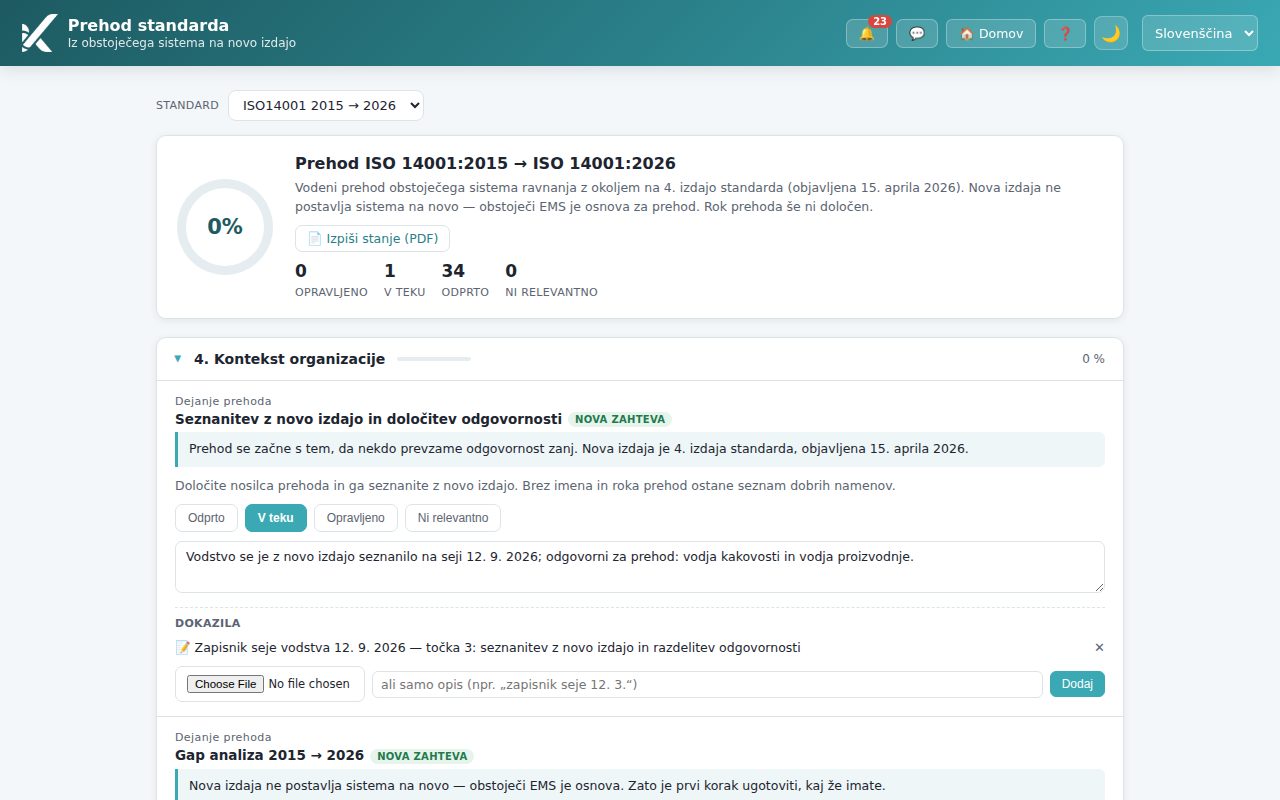Set status to Odprto
The image size is (1280, 800).
[206, 518]
